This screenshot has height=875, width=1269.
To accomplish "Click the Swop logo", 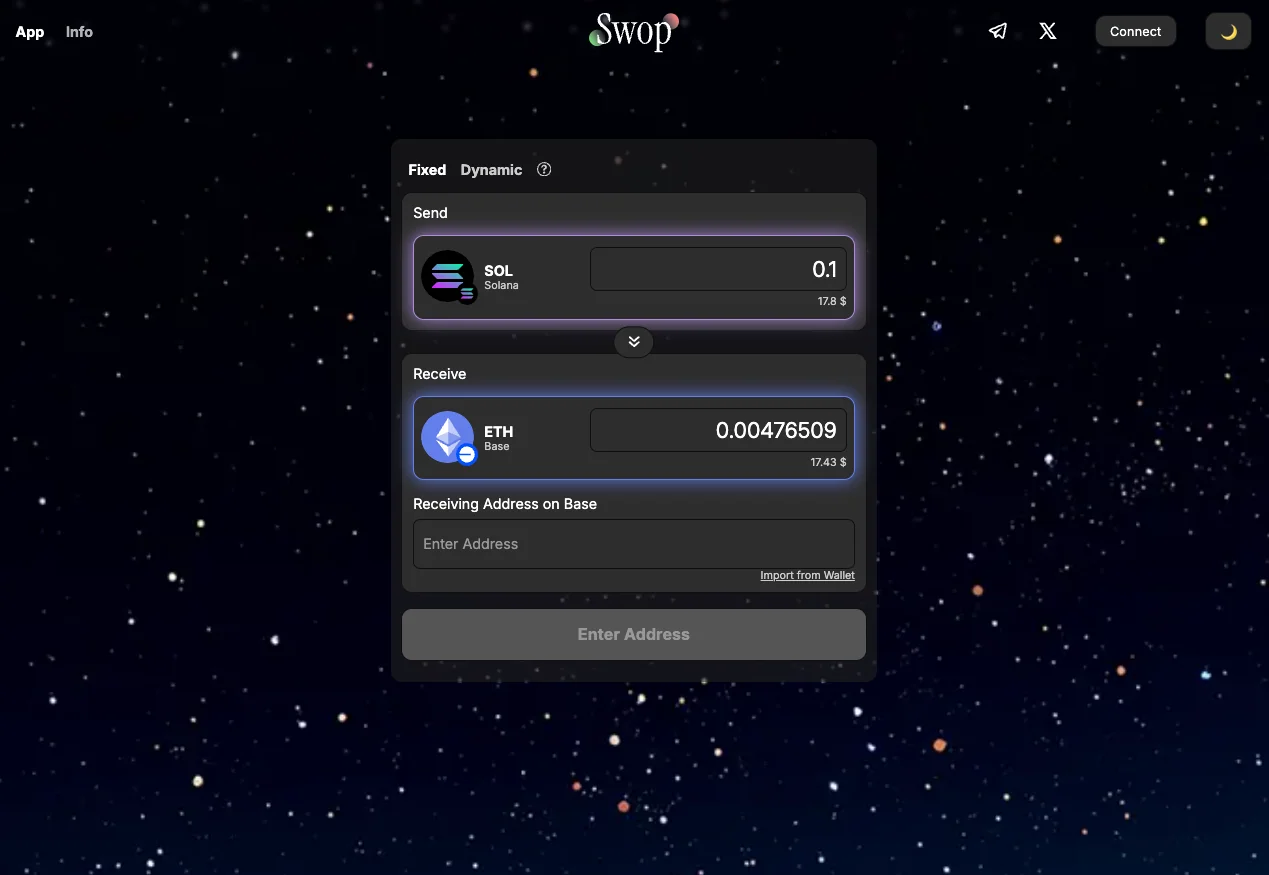I will pyautogui.click(x=634, y=31).
